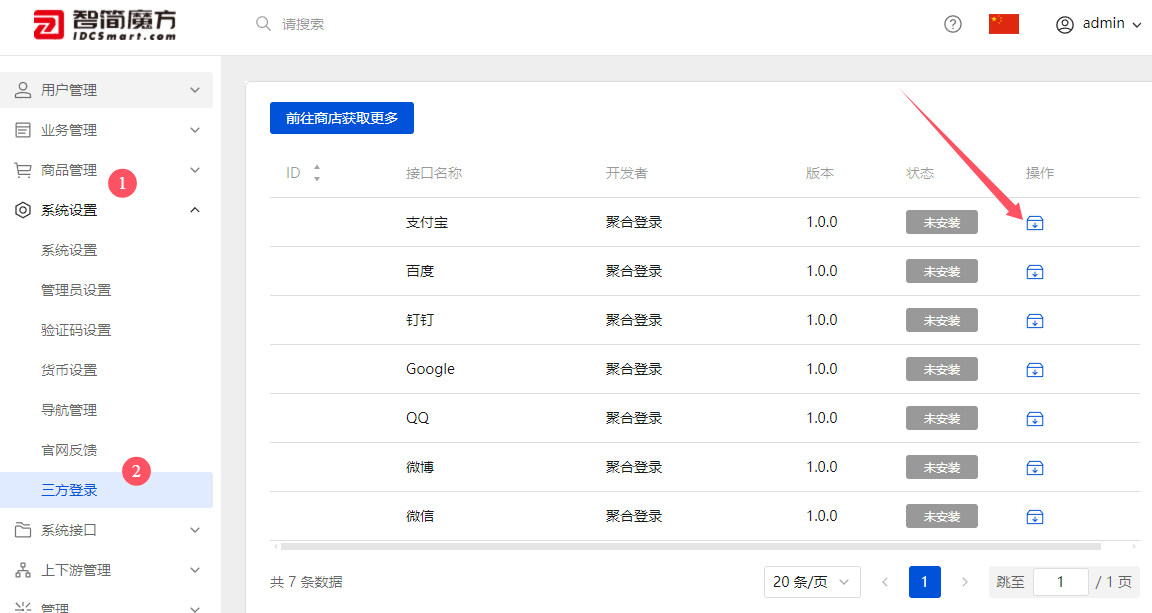The image size is (1152, 613).
Task: Click the China flag language icon
Action: point(1003,23)
